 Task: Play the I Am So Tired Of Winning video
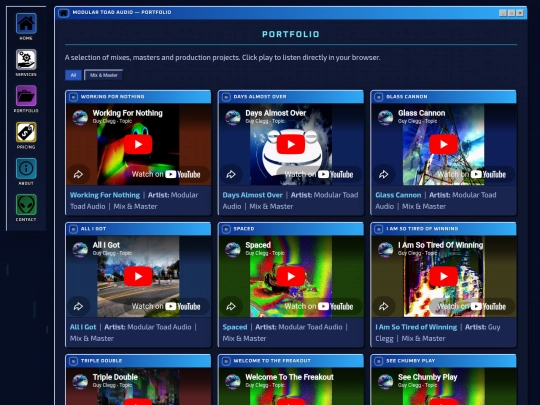(x=444, y=276)
